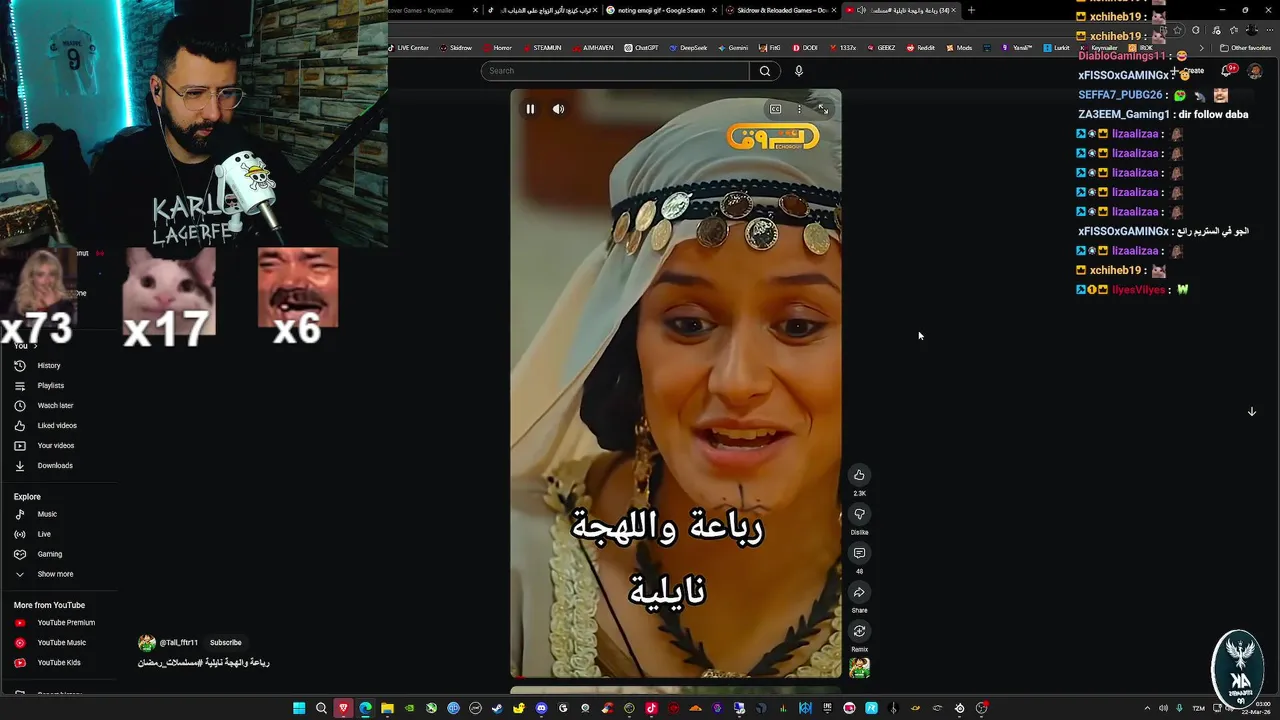Open ChatGPT bookmark
The height and width of the screenshot is (720, 1280).
641,48
